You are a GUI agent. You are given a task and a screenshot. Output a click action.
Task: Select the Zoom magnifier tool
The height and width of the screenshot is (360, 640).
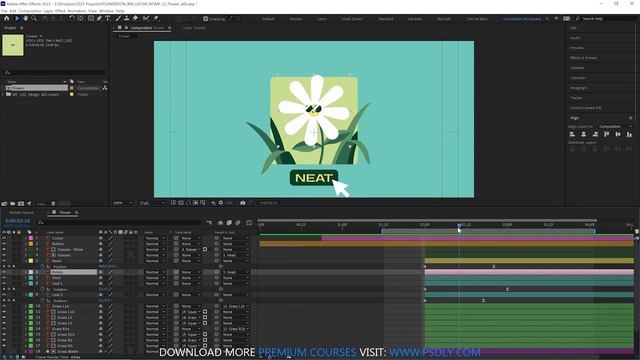tap(34, 18)
